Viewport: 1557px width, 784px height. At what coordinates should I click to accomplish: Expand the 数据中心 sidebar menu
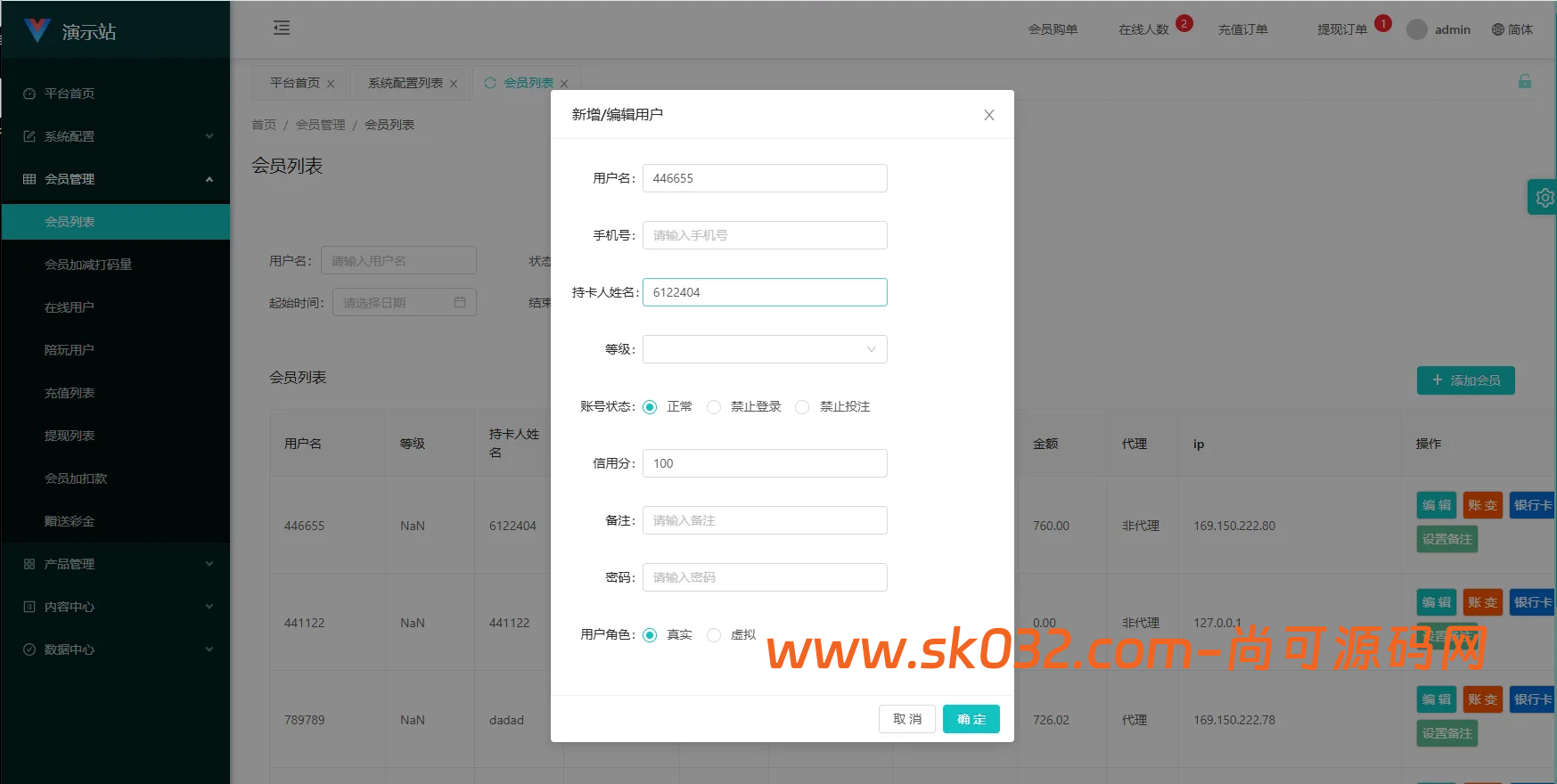(115, 649)
